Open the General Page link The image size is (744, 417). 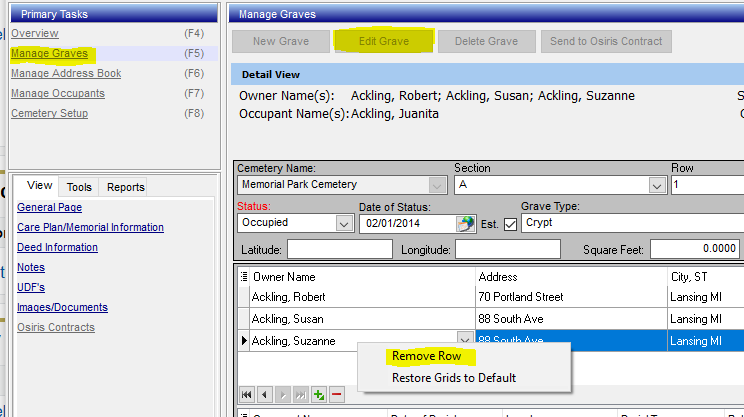(49, 207)
